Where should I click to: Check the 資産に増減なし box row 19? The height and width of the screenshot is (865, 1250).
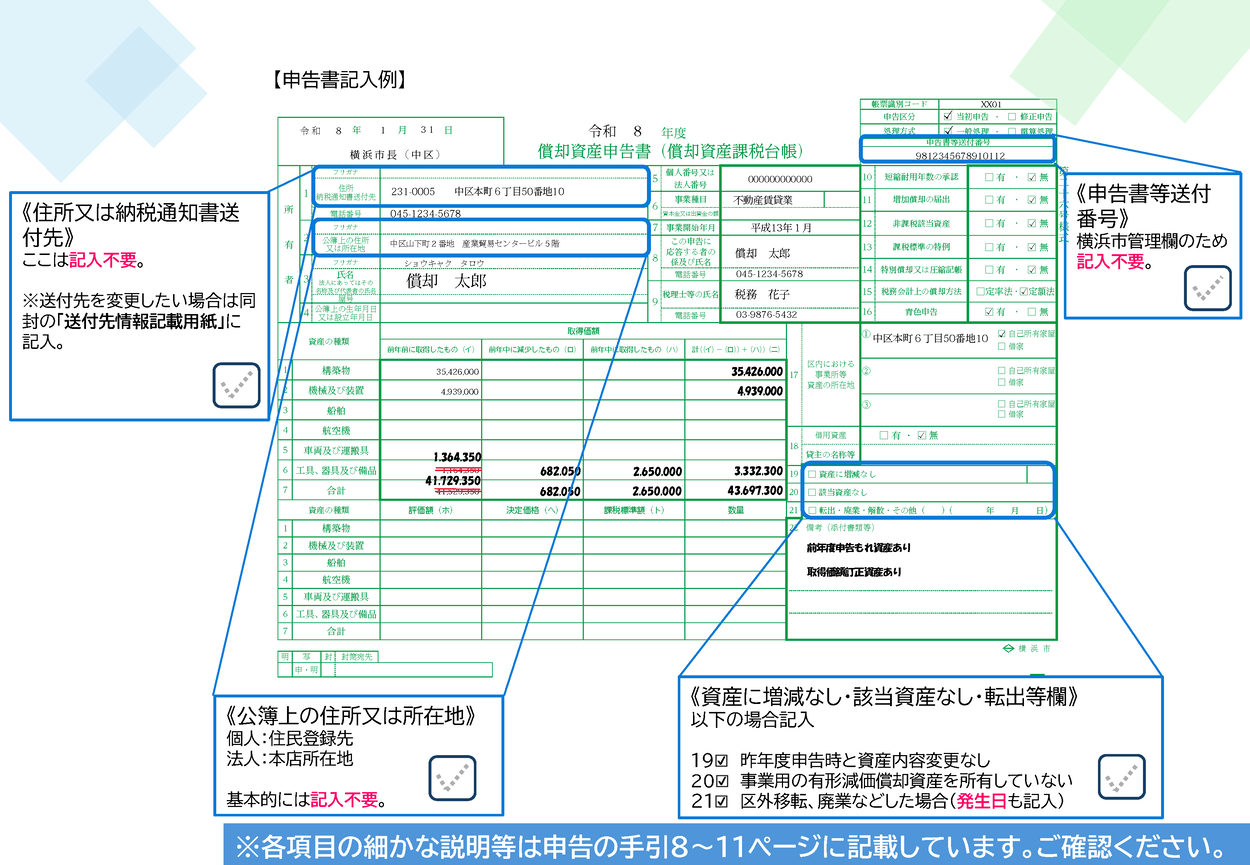tap(812, 473)
